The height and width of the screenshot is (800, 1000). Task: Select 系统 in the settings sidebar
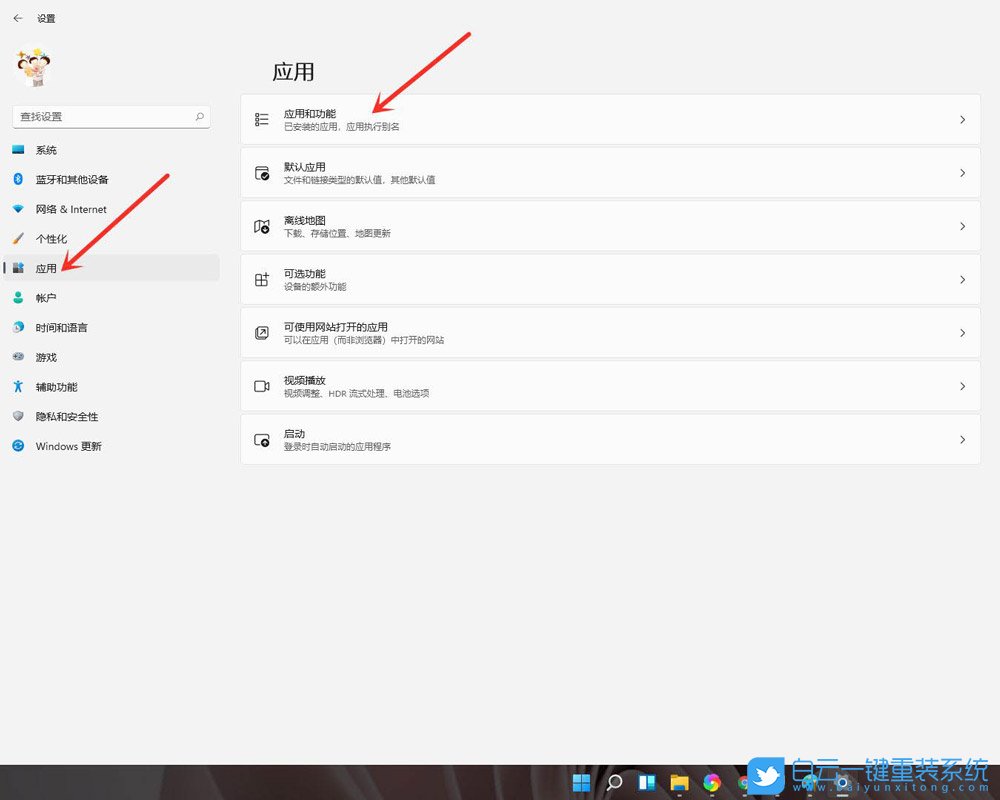pos(46,150)
